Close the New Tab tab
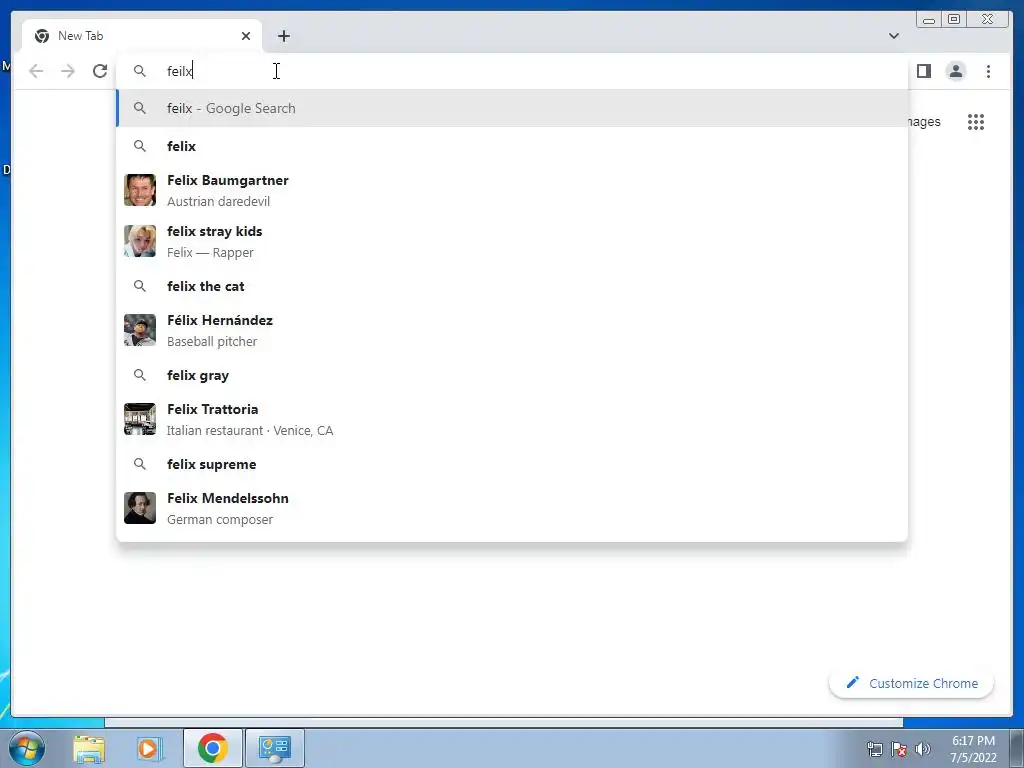This screenshot has height=768, width=1024. pyautogui.click(x=246, y=36)
